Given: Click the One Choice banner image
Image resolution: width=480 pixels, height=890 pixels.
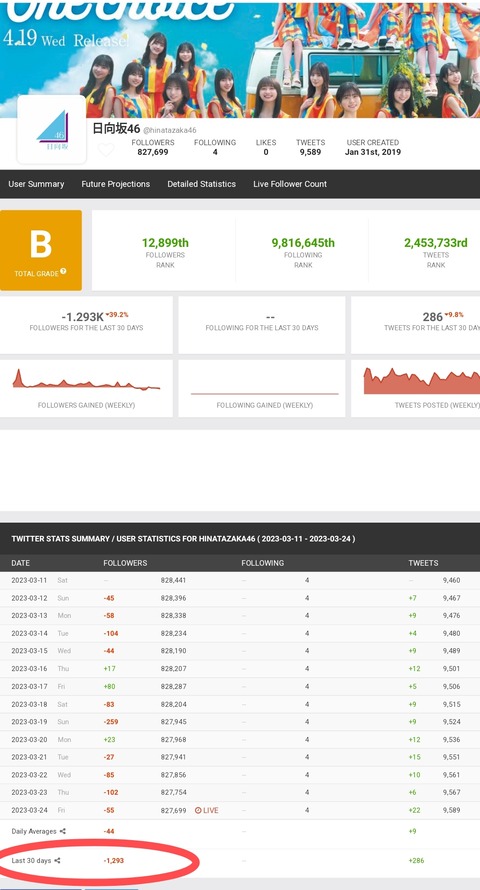Looking at the screenshot, I should coord(240,59).
